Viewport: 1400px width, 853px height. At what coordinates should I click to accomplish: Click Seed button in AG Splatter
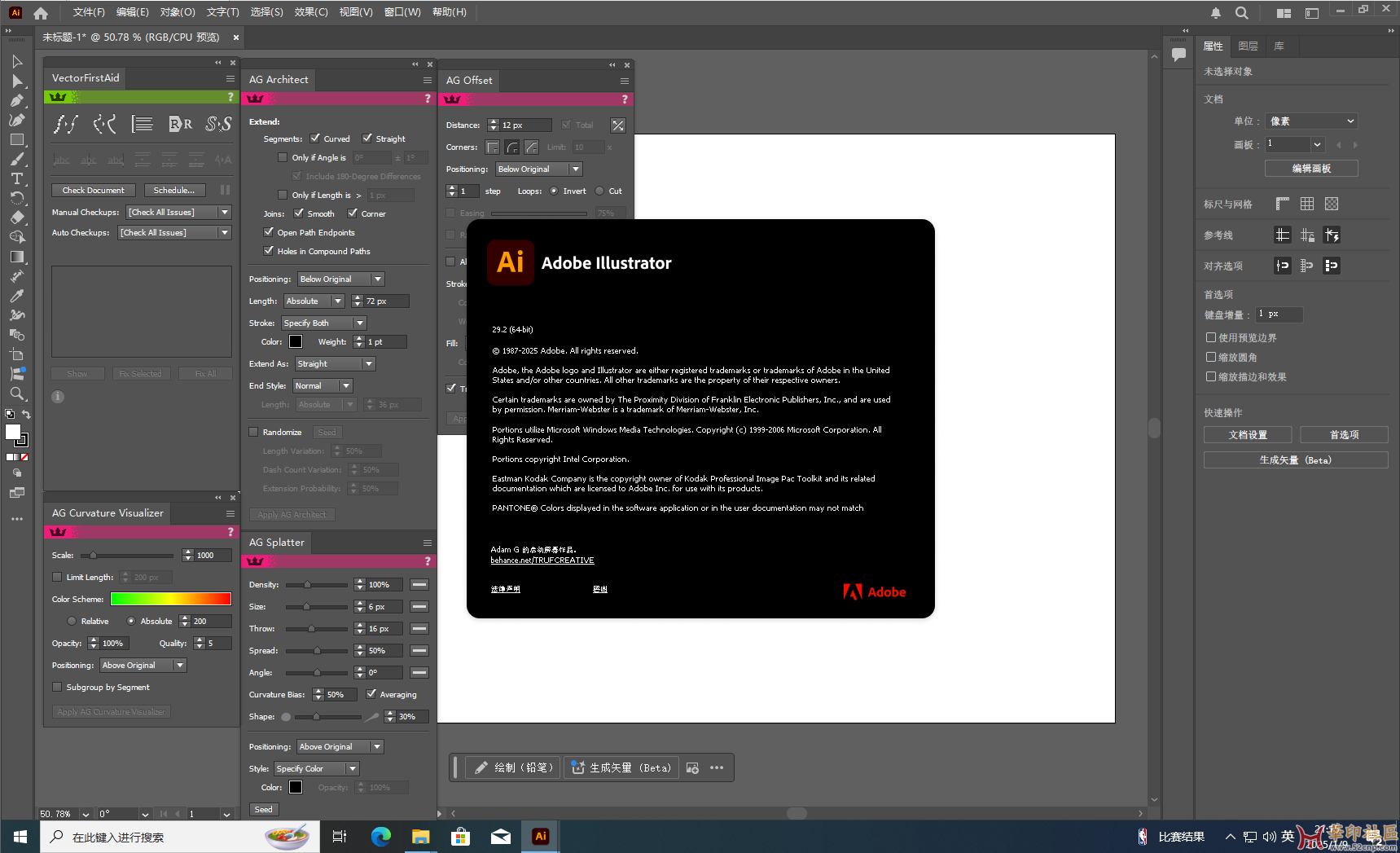click(x=264, y=809)
